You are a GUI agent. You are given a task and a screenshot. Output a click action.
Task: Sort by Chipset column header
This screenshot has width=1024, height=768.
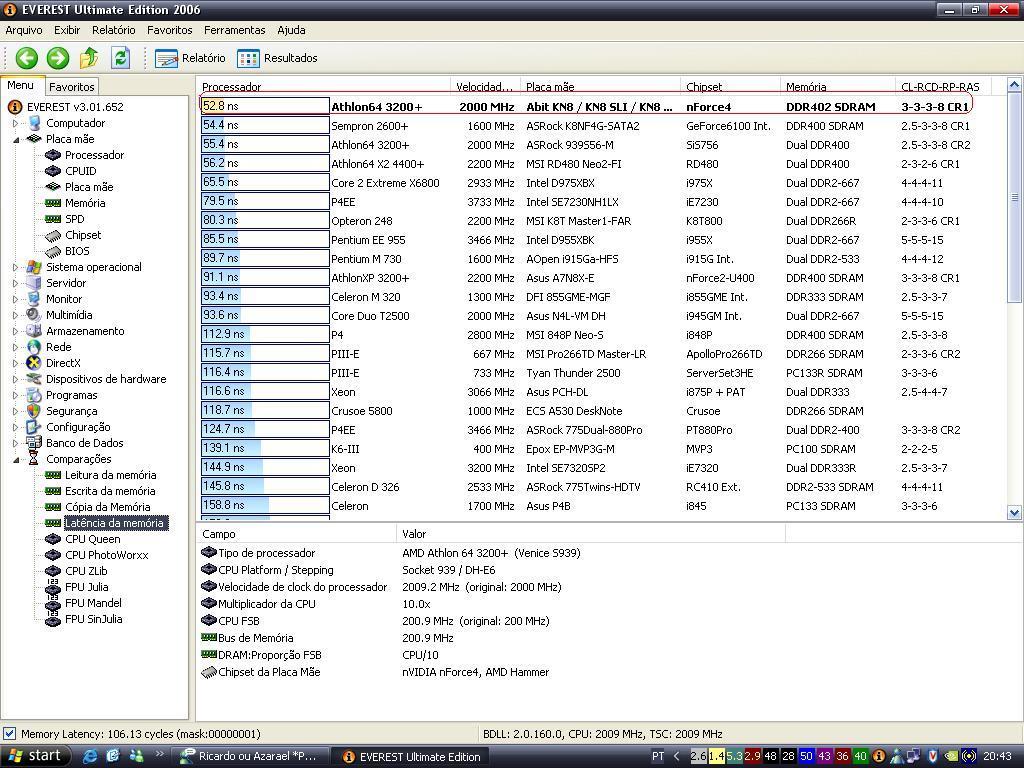[x=730, y=87]
